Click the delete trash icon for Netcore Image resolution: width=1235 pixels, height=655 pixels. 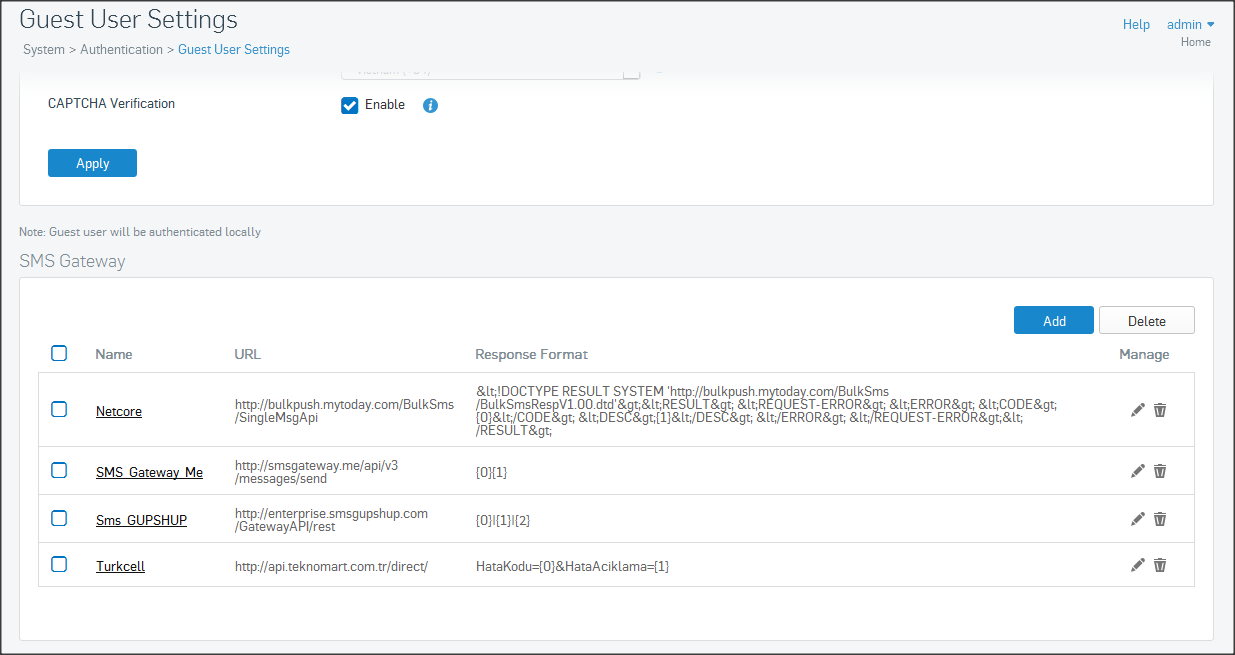(1160, 410)
